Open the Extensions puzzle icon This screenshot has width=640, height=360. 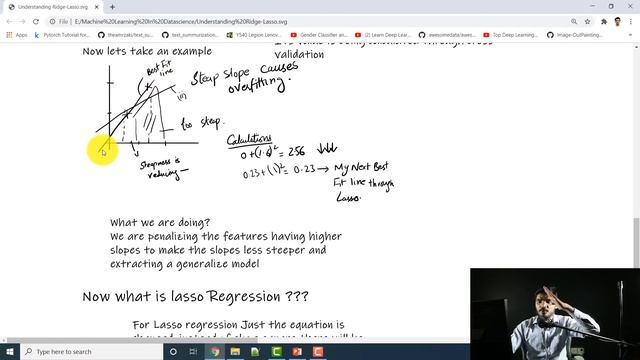tap(604, 22)
